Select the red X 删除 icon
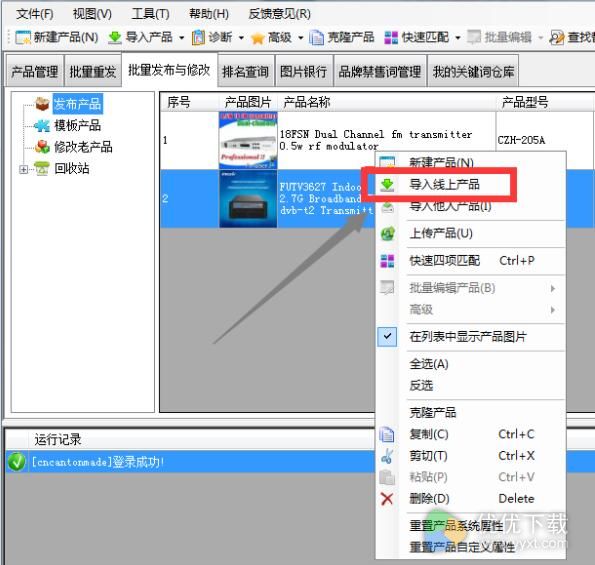 point(387,499)
